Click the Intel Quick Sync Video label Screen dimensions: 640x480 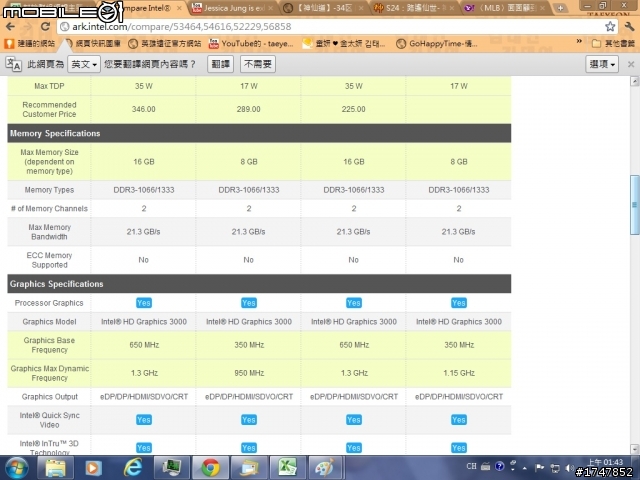[49, 420]
